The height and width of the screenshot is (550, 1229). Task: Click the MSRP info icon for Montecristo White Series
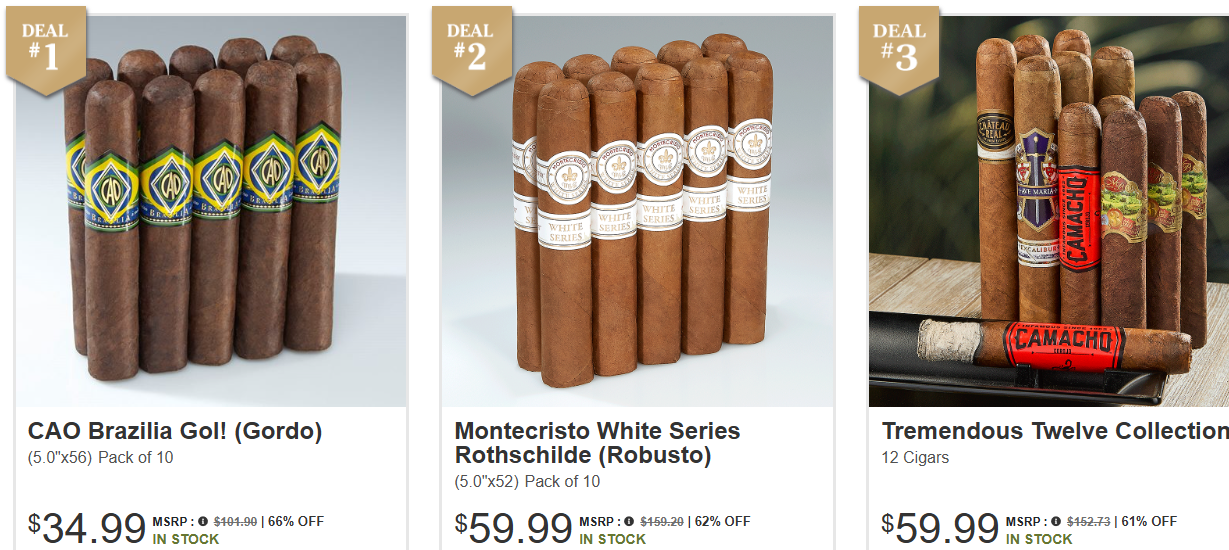630,521
